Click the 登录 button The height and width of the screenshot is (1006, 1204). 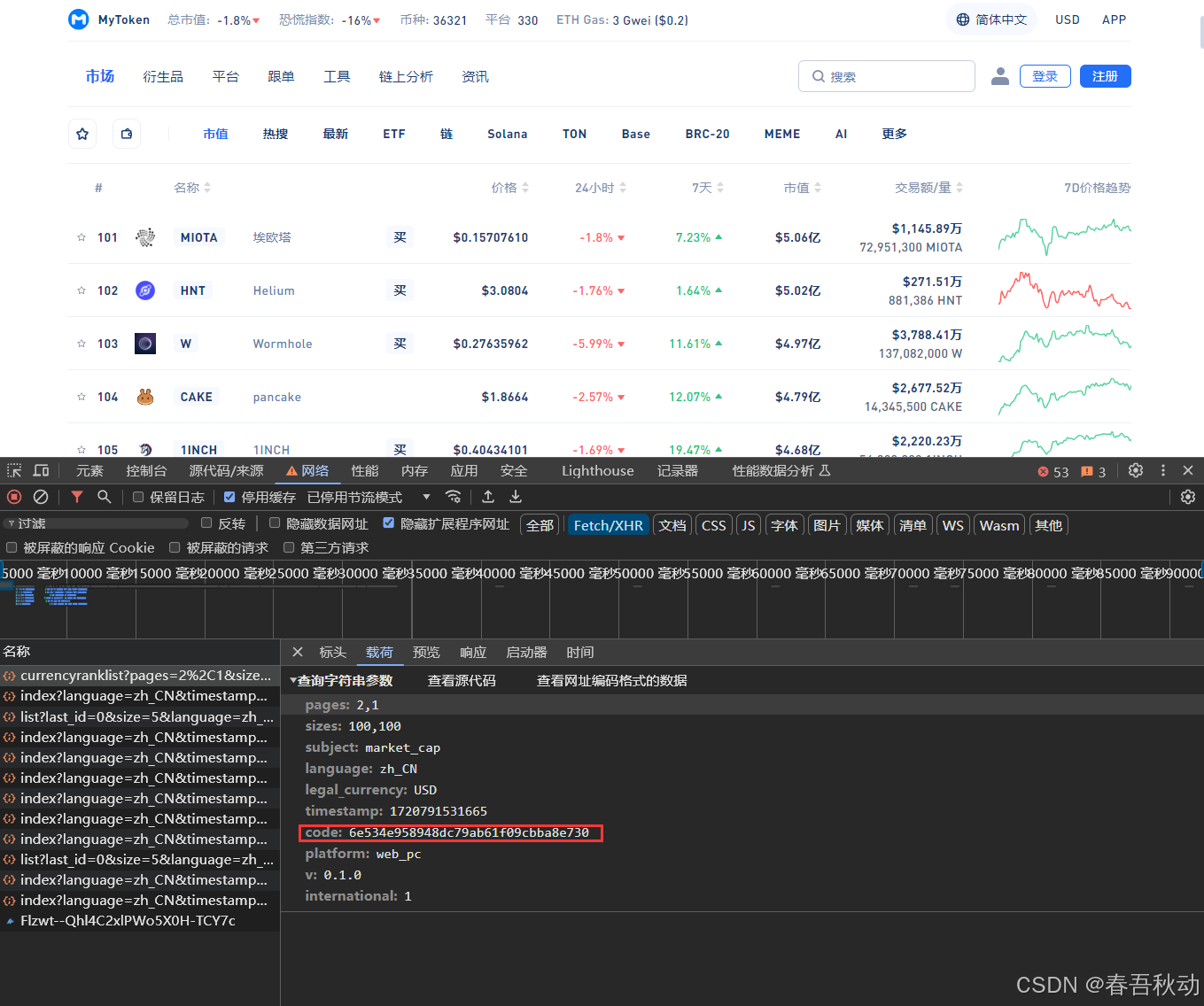(1045, 76)
